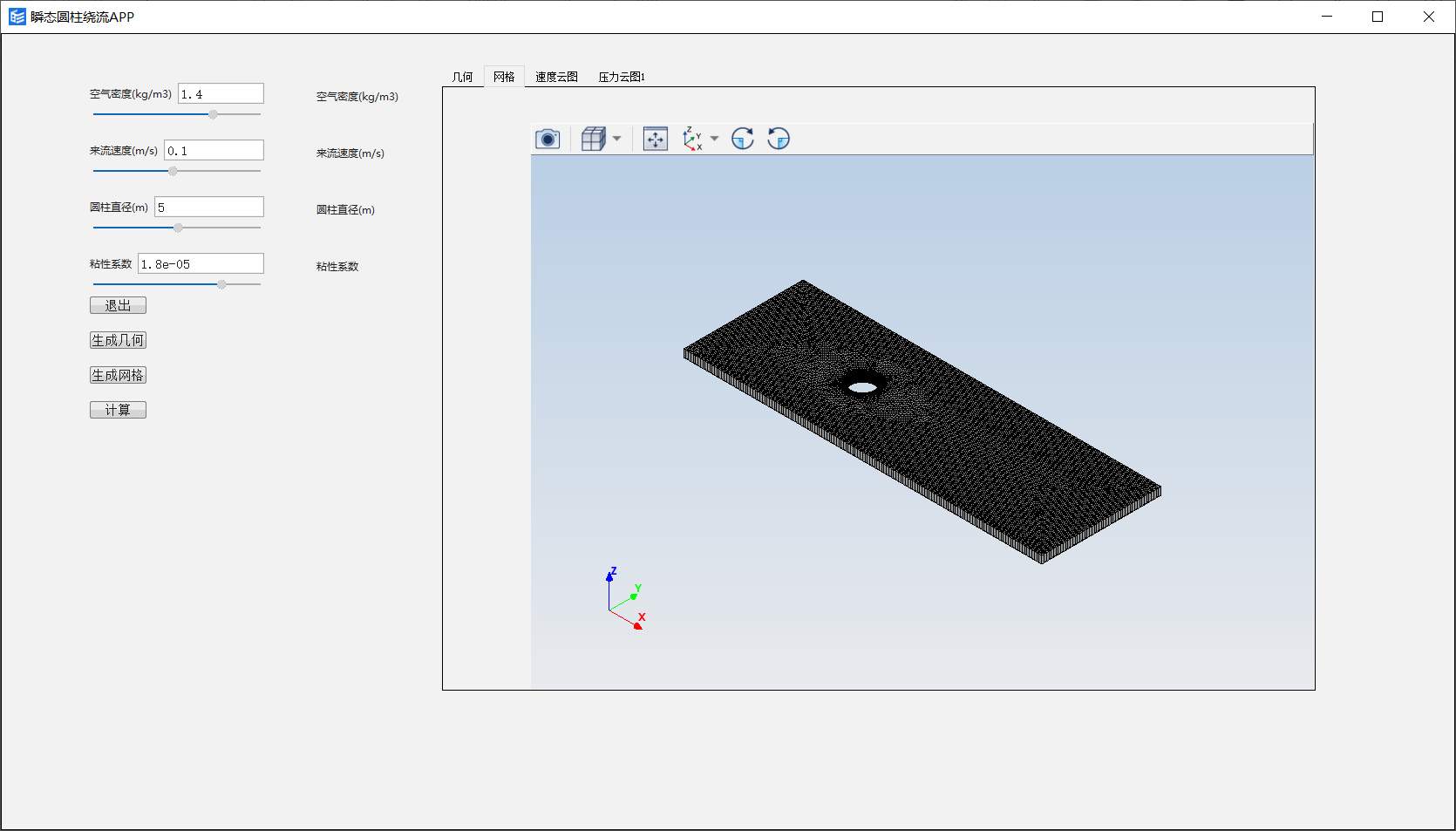Click the app logo in title bar
The height and width of the screenshot is (831, 1456).
pyautogui.click(x=17, y=17)
